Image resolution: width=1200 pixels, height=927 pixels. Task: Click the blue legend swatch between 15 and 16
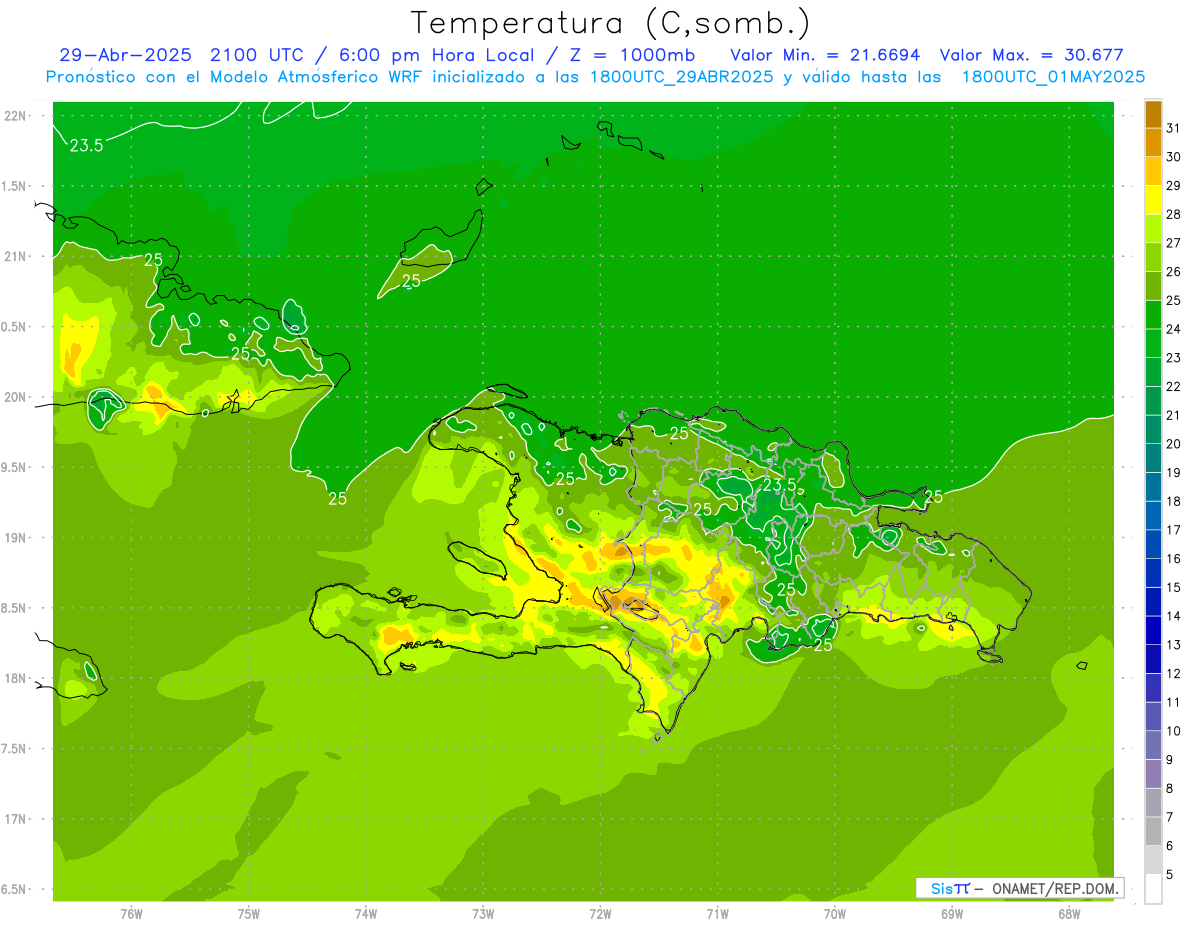point(1153,573)
